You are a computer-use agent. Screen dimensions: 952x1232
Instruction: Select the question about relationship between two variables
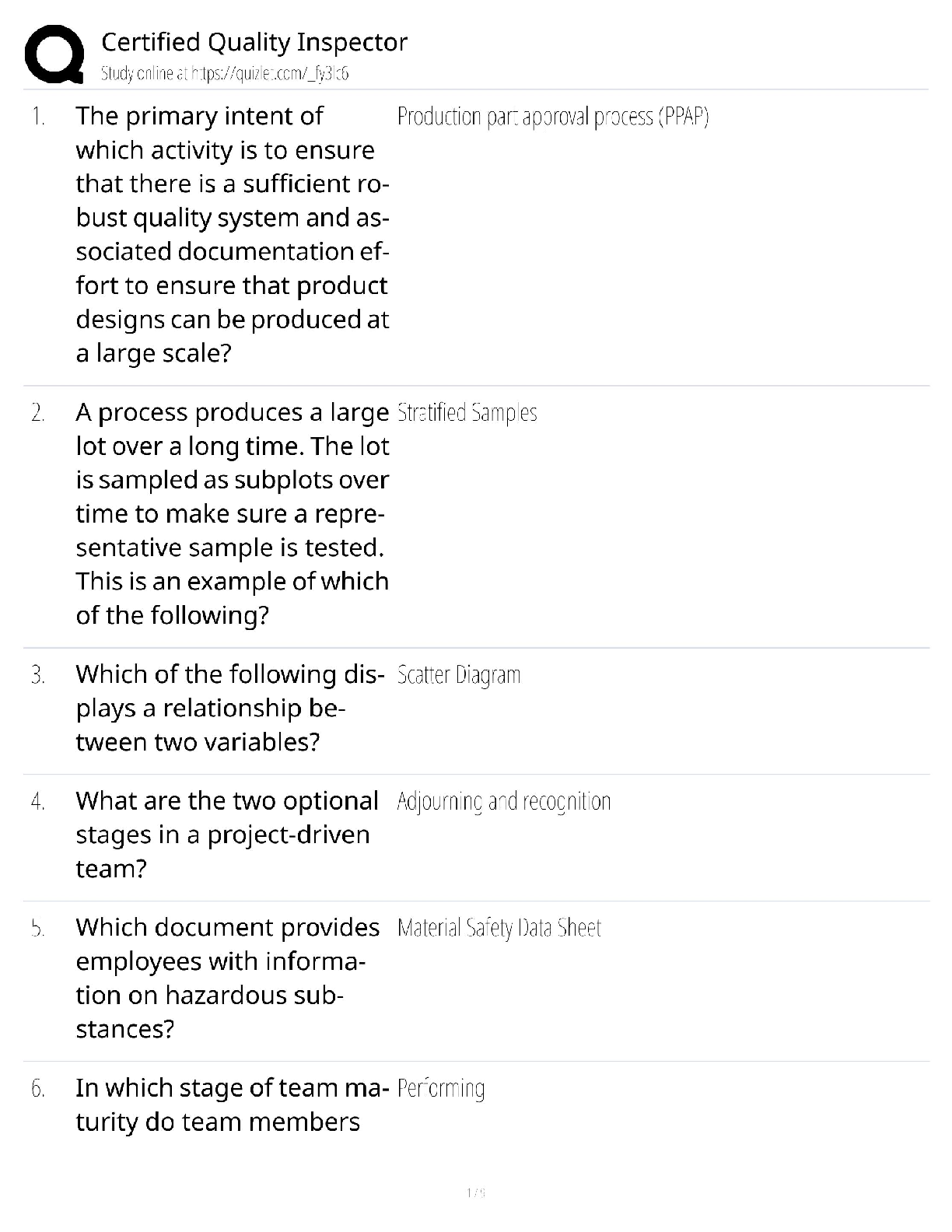point(229,708)
